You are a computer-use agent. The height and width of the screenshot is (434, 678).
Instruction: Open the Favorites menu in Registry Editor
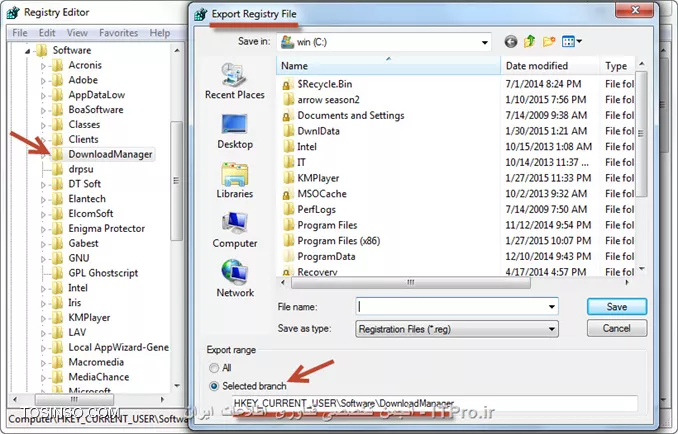118,33
